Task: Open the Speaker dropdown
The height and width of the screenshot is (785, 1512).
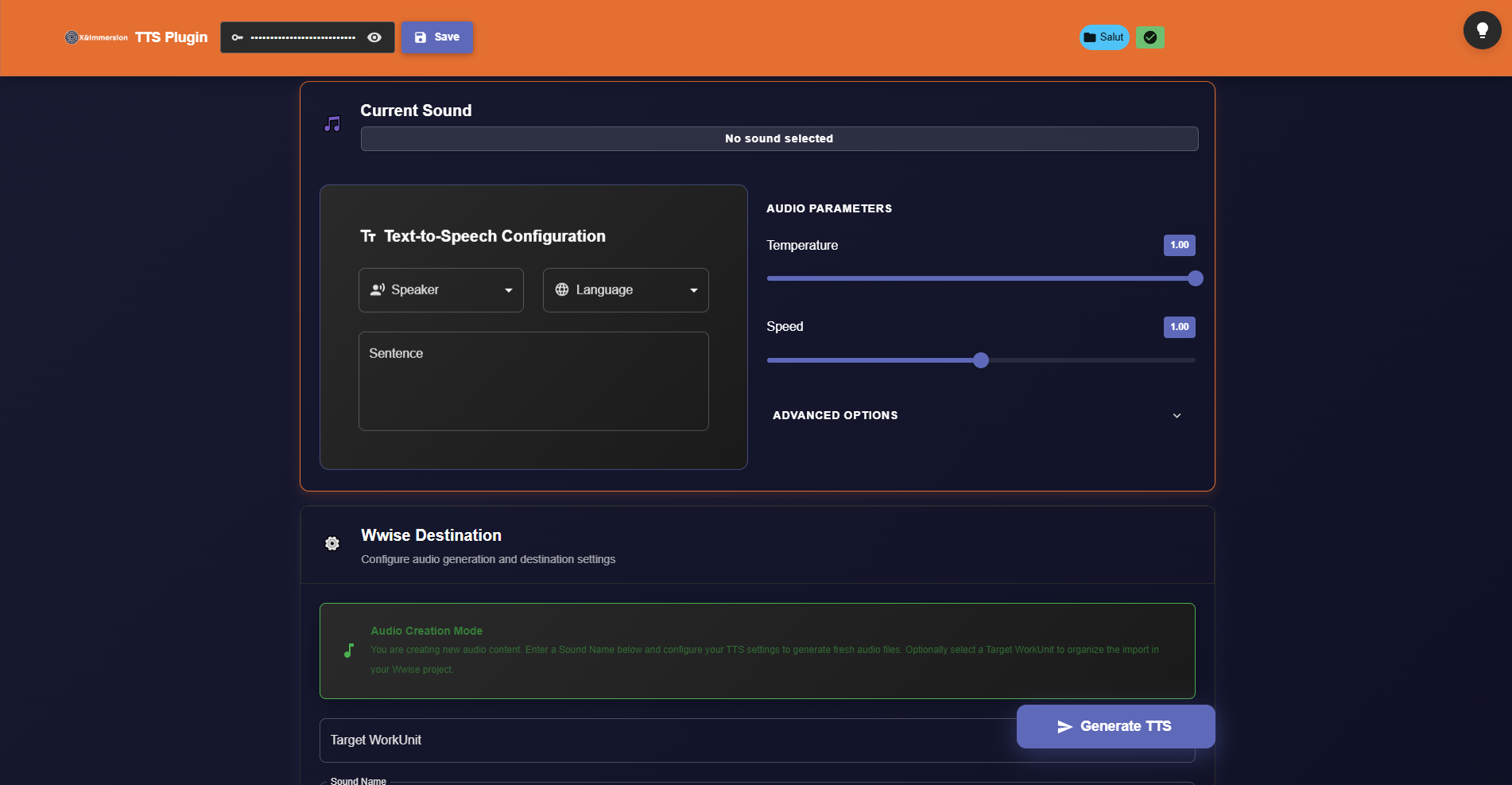Action: (x=441, y=290)
